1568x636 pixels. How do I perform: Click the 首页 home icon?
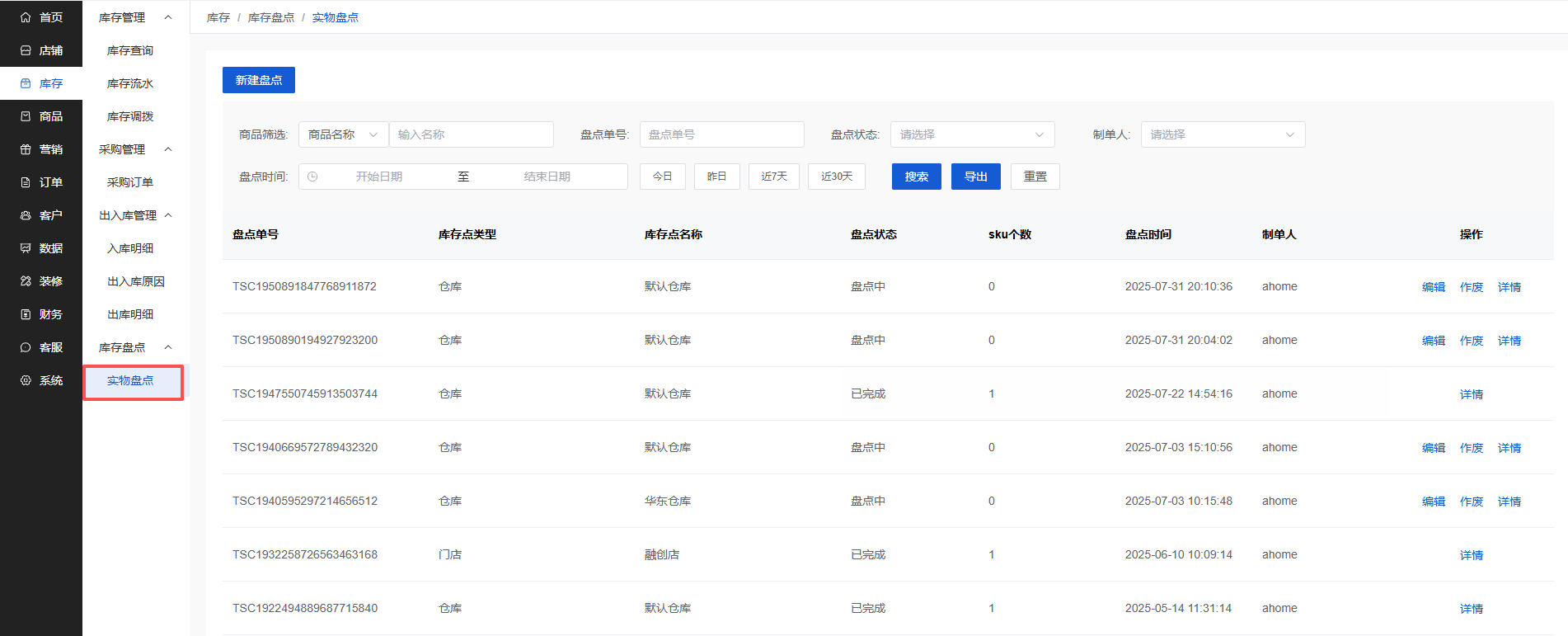tap(26, 17)
